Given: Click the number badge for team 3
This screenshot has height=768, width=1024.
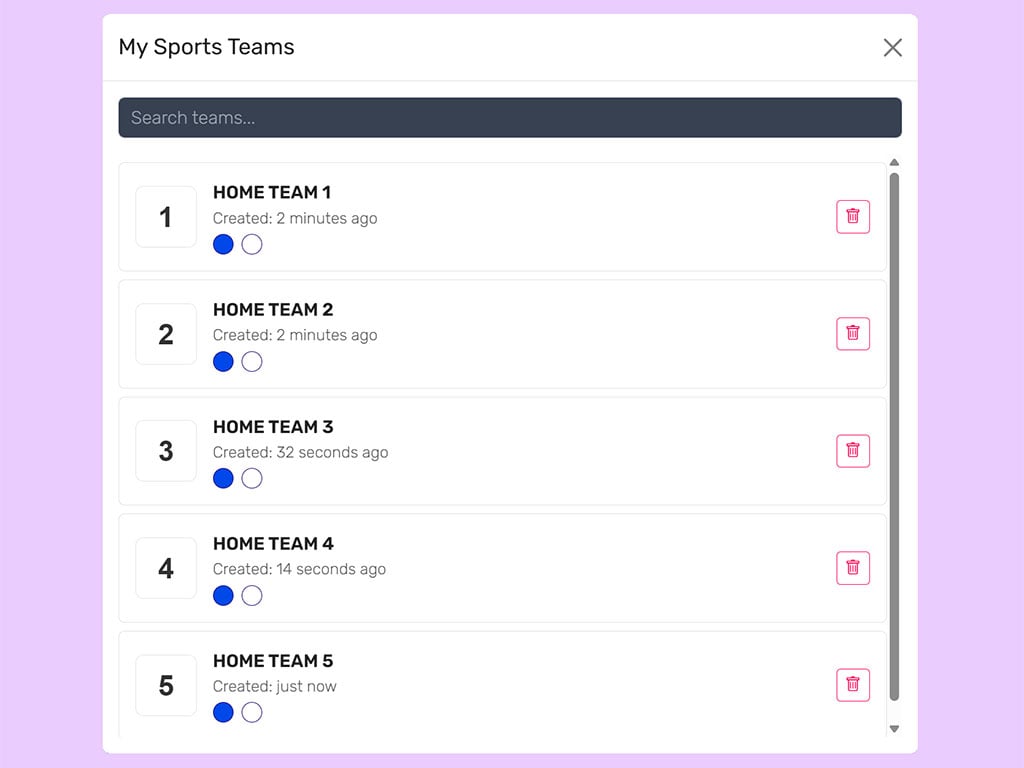Looking at the screenshot, I should click(x=165, y=451).
